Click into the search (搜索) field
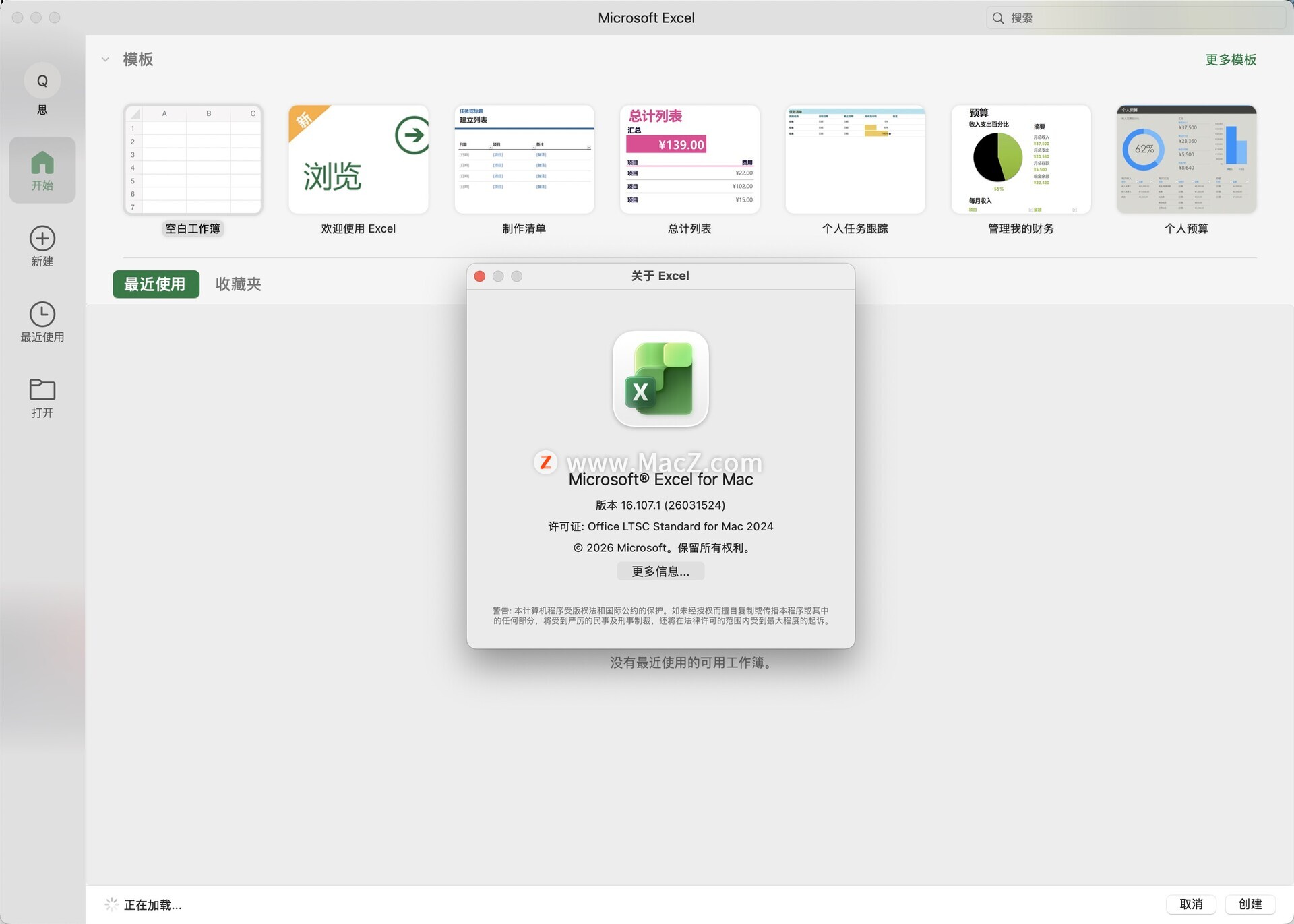 tap(1139, 18)
